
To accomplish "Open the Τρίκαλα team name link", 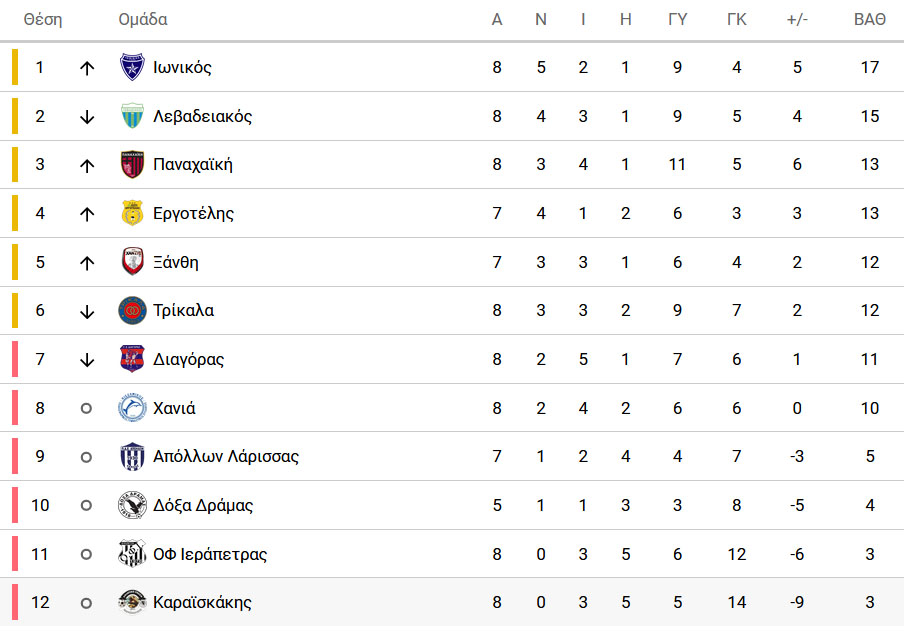I will click(x=183, y=310).
